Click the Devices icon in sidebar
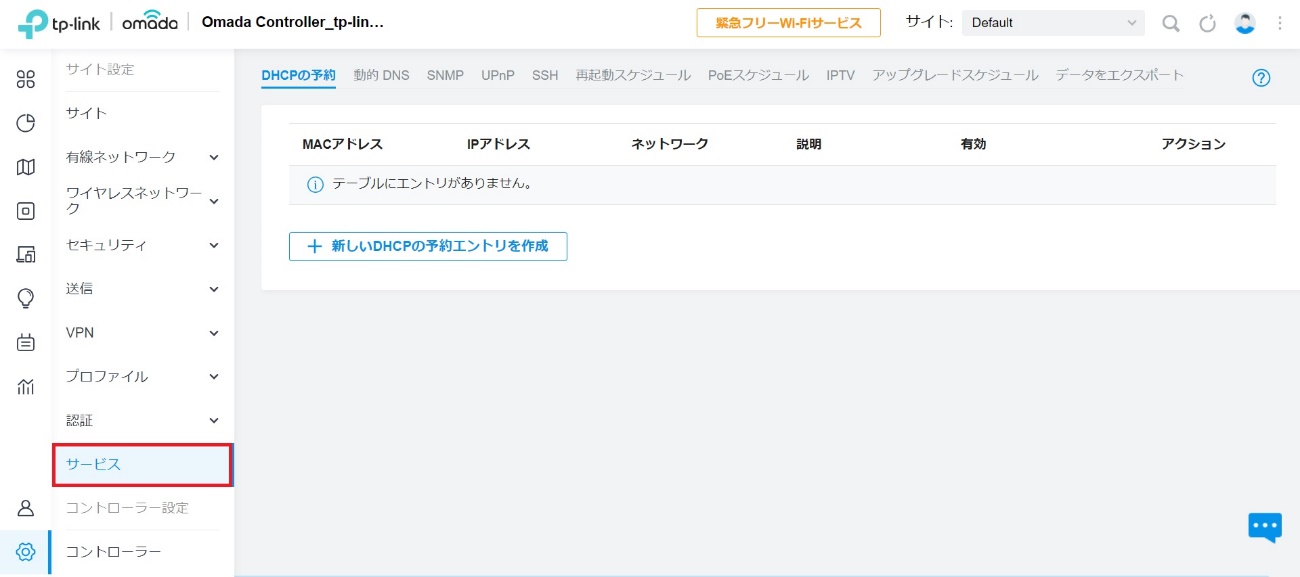Screen dimensions: 1300x577 pos(26,211)
